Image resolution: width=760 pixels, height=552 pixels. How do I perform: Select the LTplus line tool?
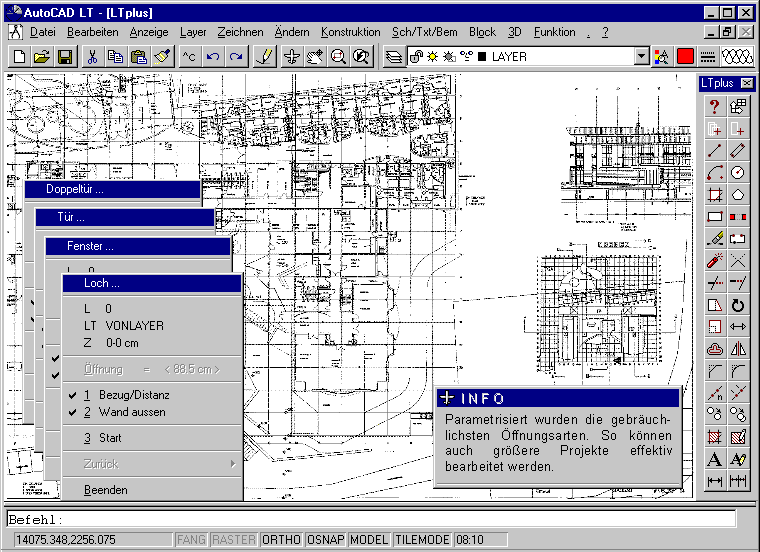[x=714, y=151]
